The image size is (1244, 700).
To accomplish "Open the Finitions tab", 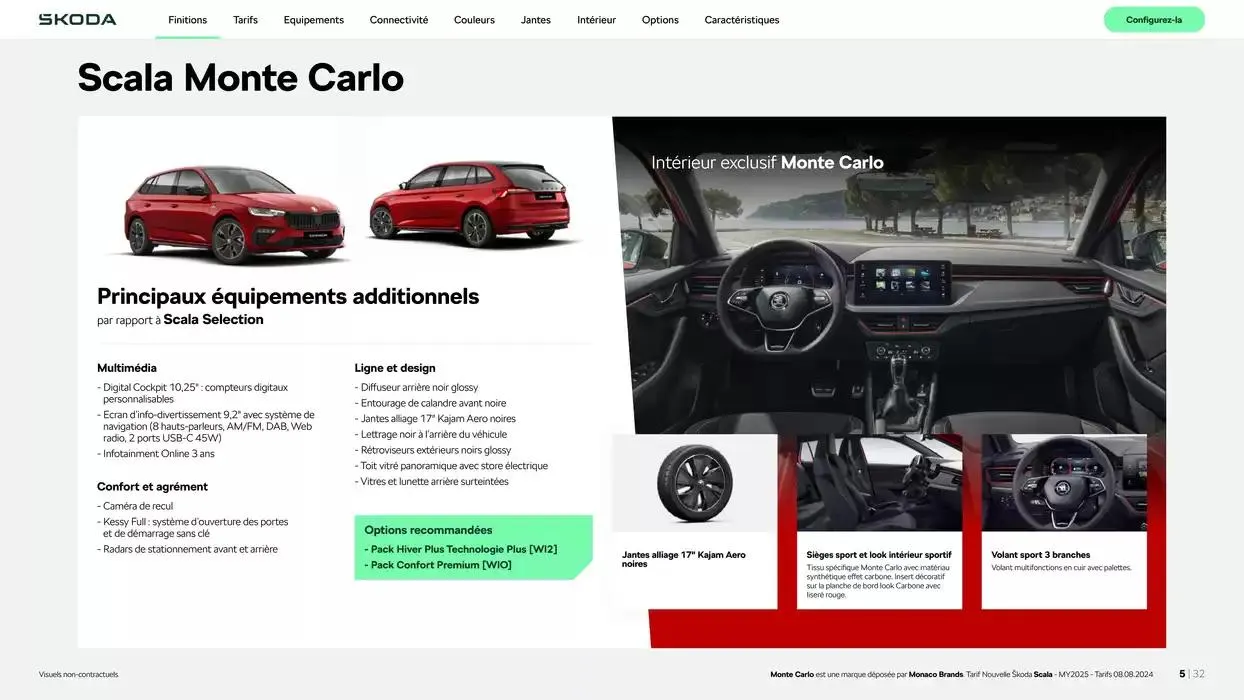I will pyautogui.click(x=187, y=20).
